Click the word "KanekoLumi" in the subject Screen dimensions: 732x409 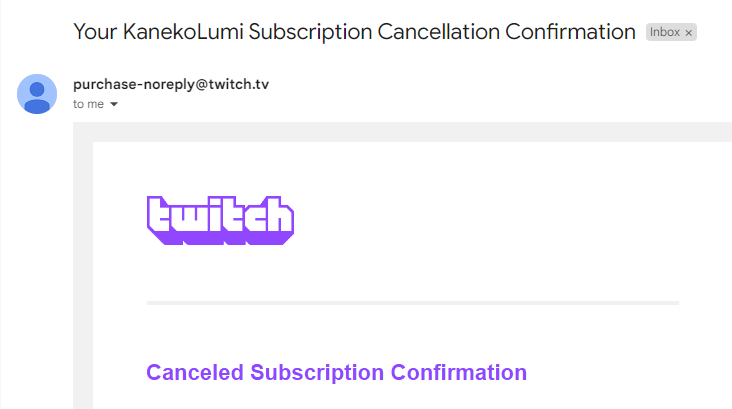tap(170, 32)
